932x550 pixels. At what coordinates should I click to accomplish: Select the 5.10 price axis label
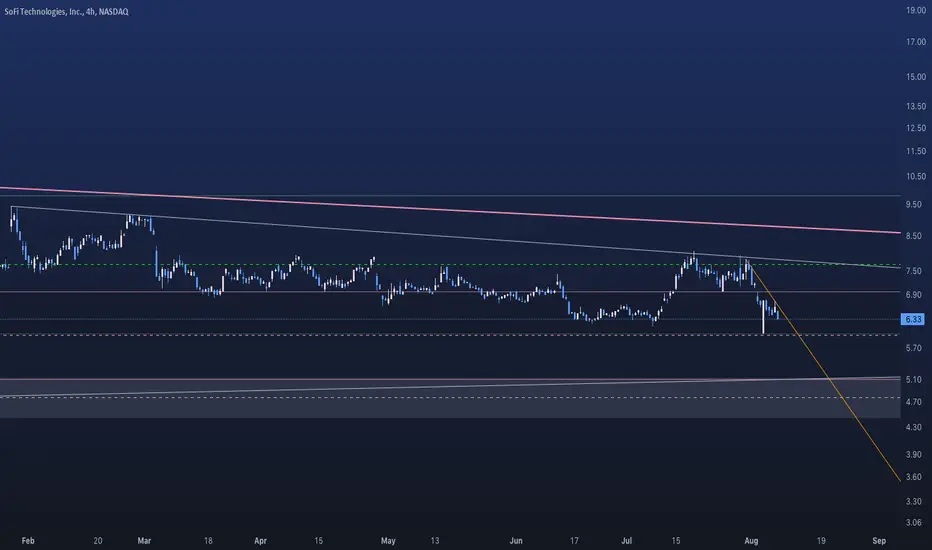point(913,379)
